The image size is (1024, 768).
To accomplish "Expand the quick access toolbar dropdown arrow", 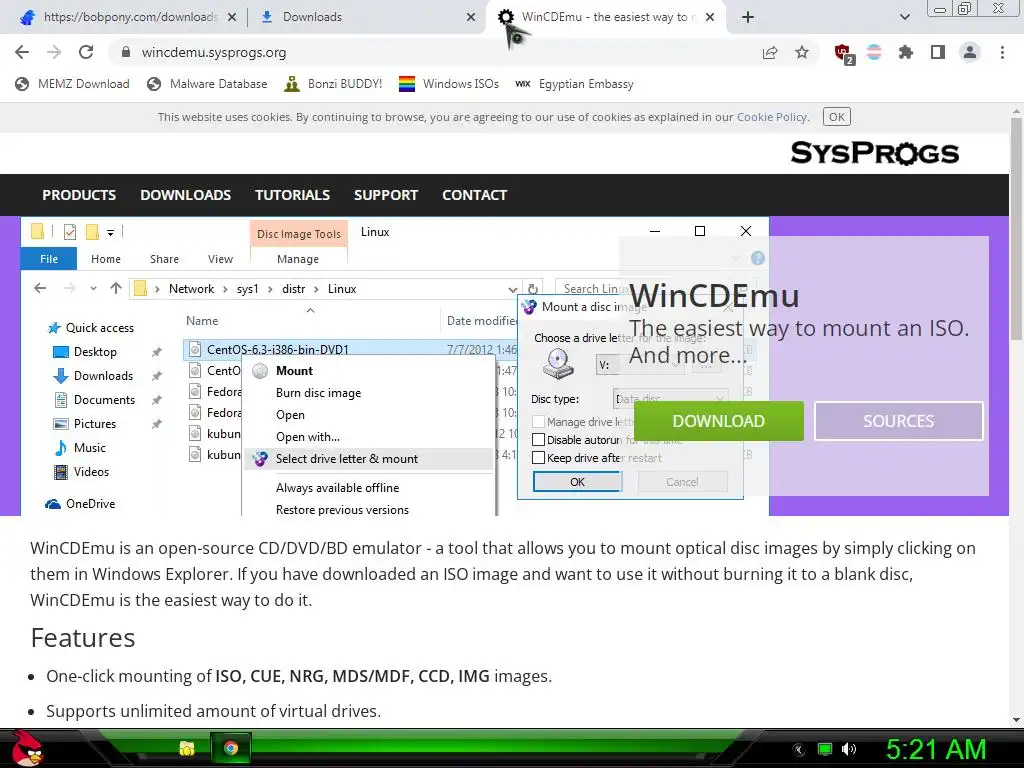I will [110, 232].
